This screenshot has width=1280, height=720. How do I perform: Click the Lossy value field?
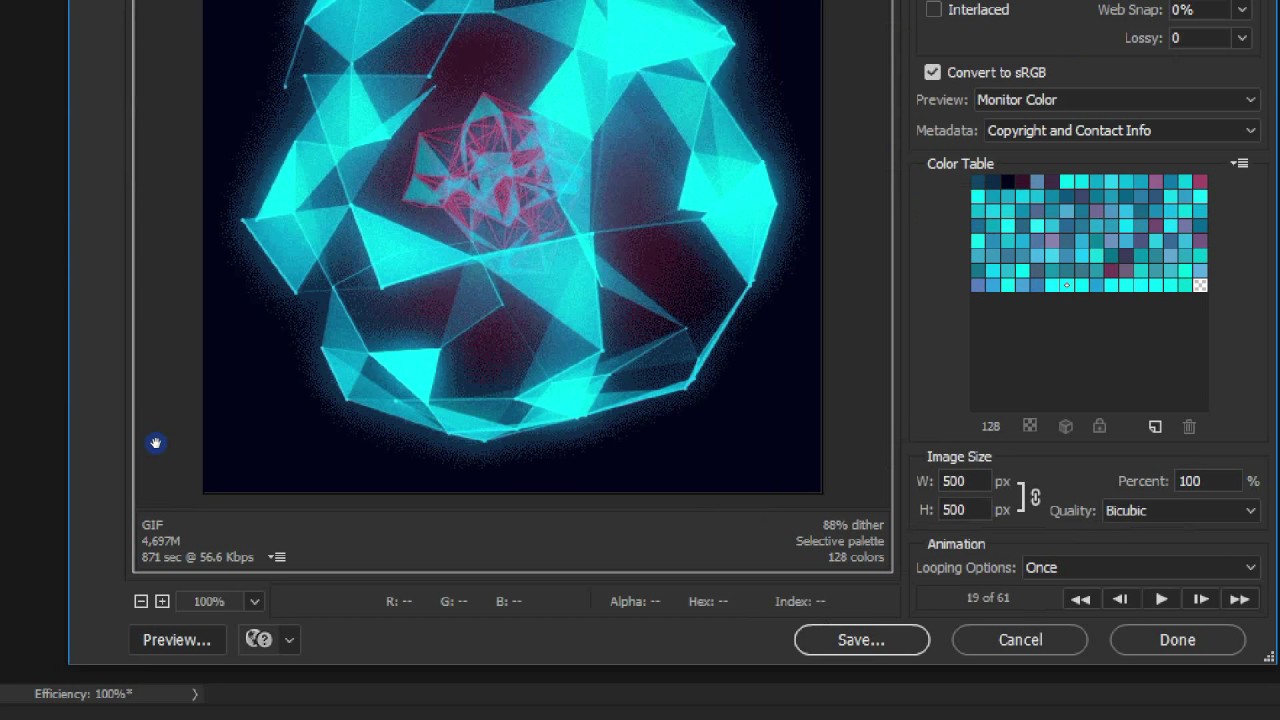[1200, 38]
